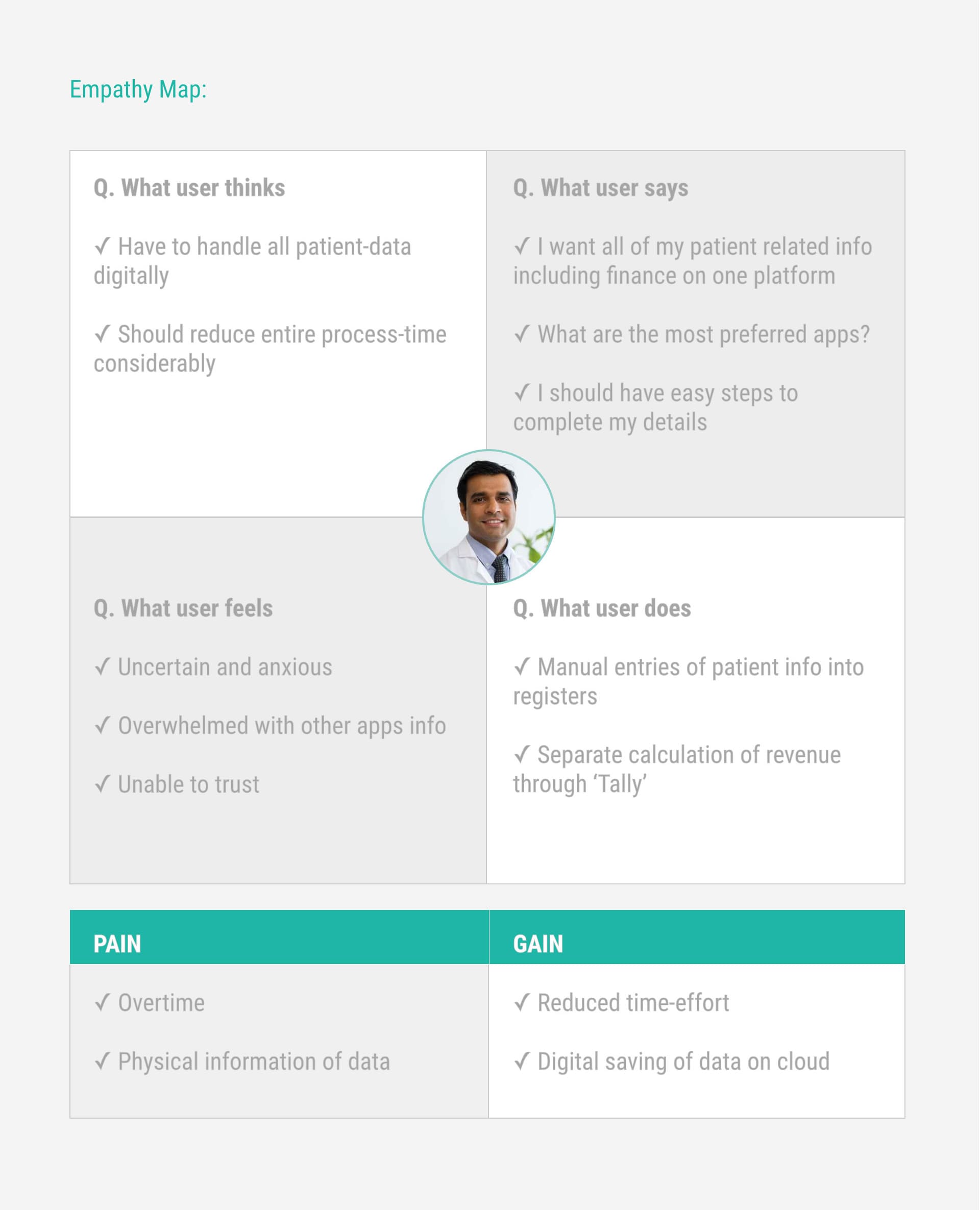The height and width of the screenshot is (1210, 980).
Task: Click the 'Q. What user feels' heading
Action: point(183,608)
